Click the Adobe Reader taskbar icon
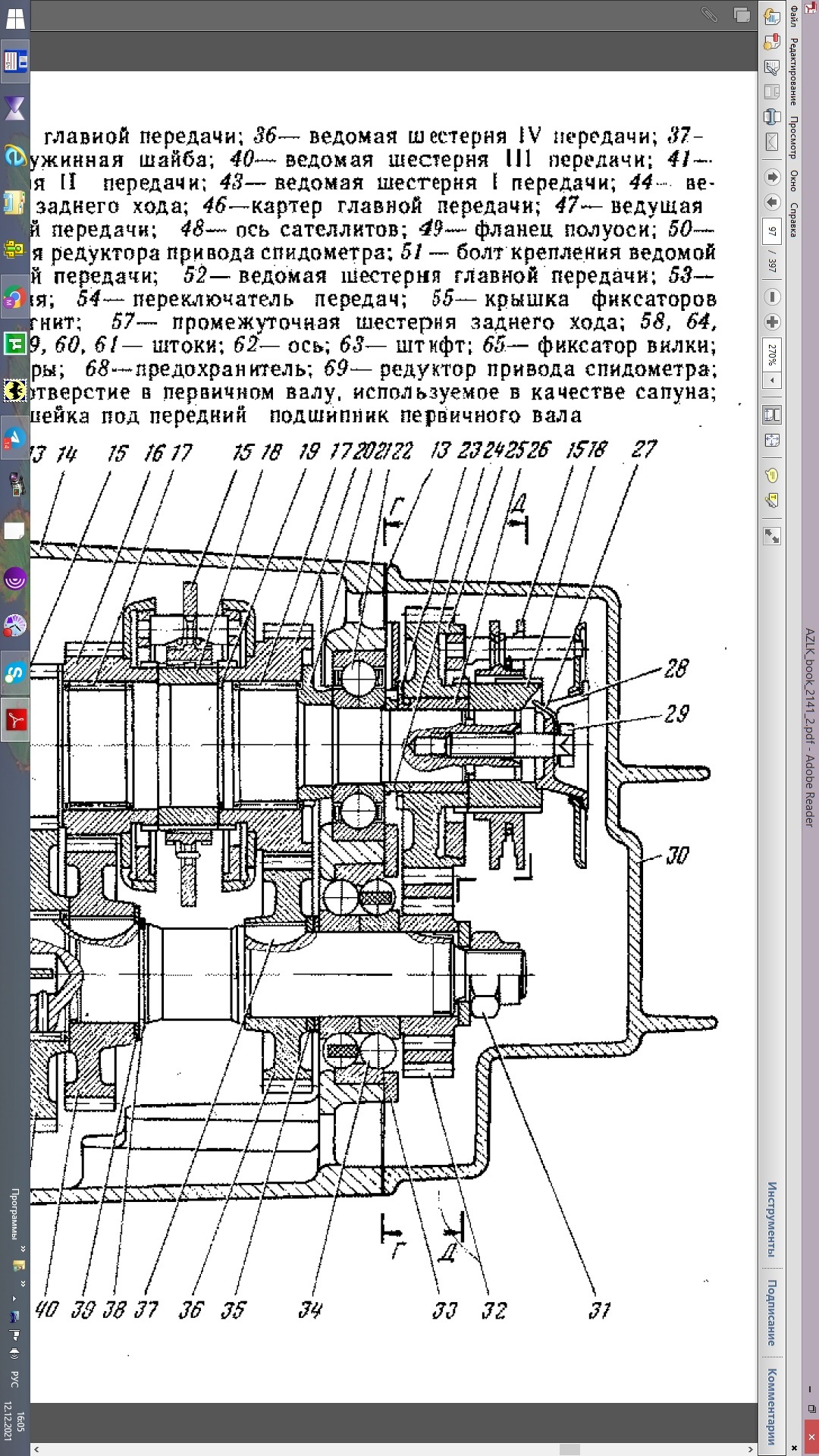This screenshot has width=819, height=1456. 15,720
